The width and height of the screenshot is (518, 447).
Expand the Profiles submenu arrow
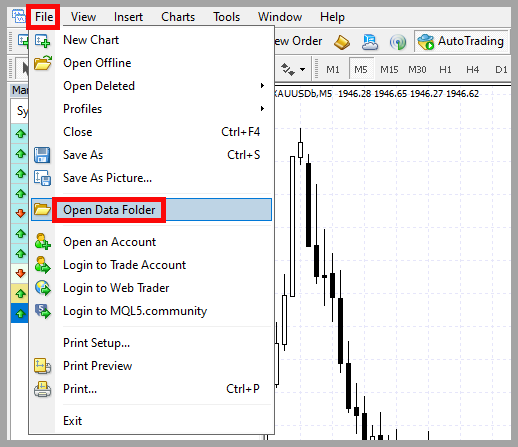(x=262, y=109)
